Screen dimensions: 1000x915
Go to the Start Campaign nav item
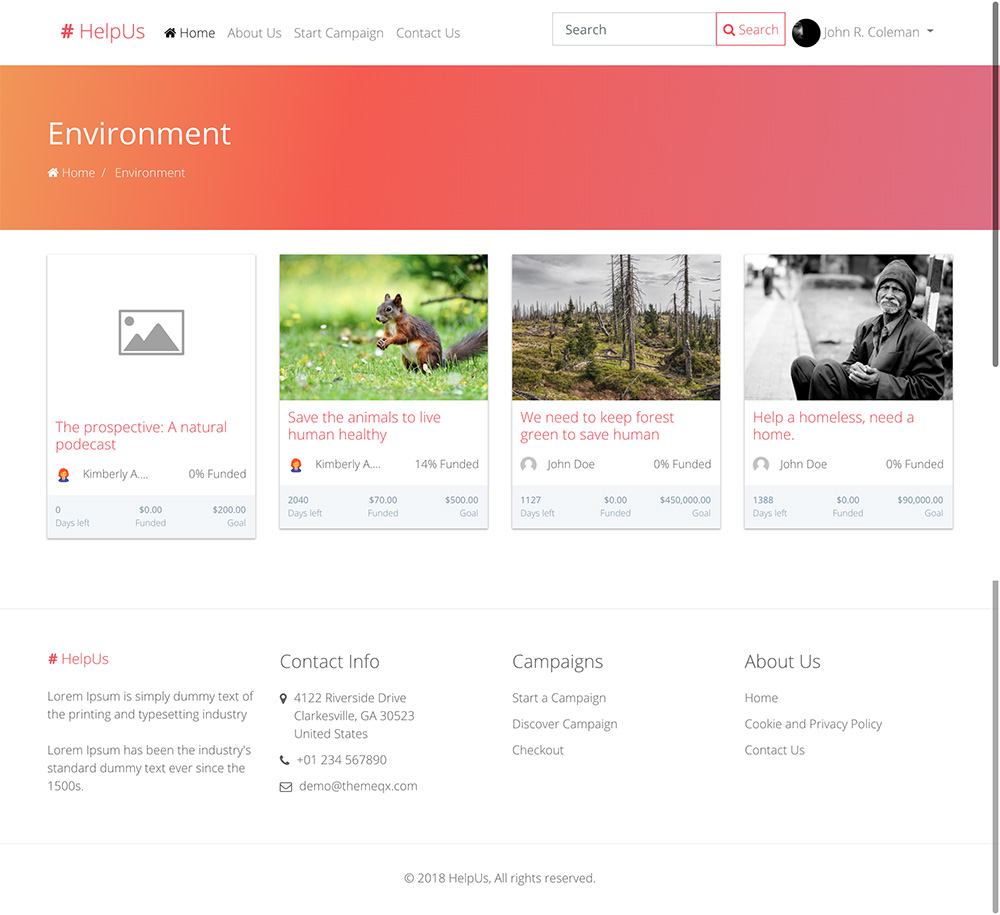coord(338,33)
